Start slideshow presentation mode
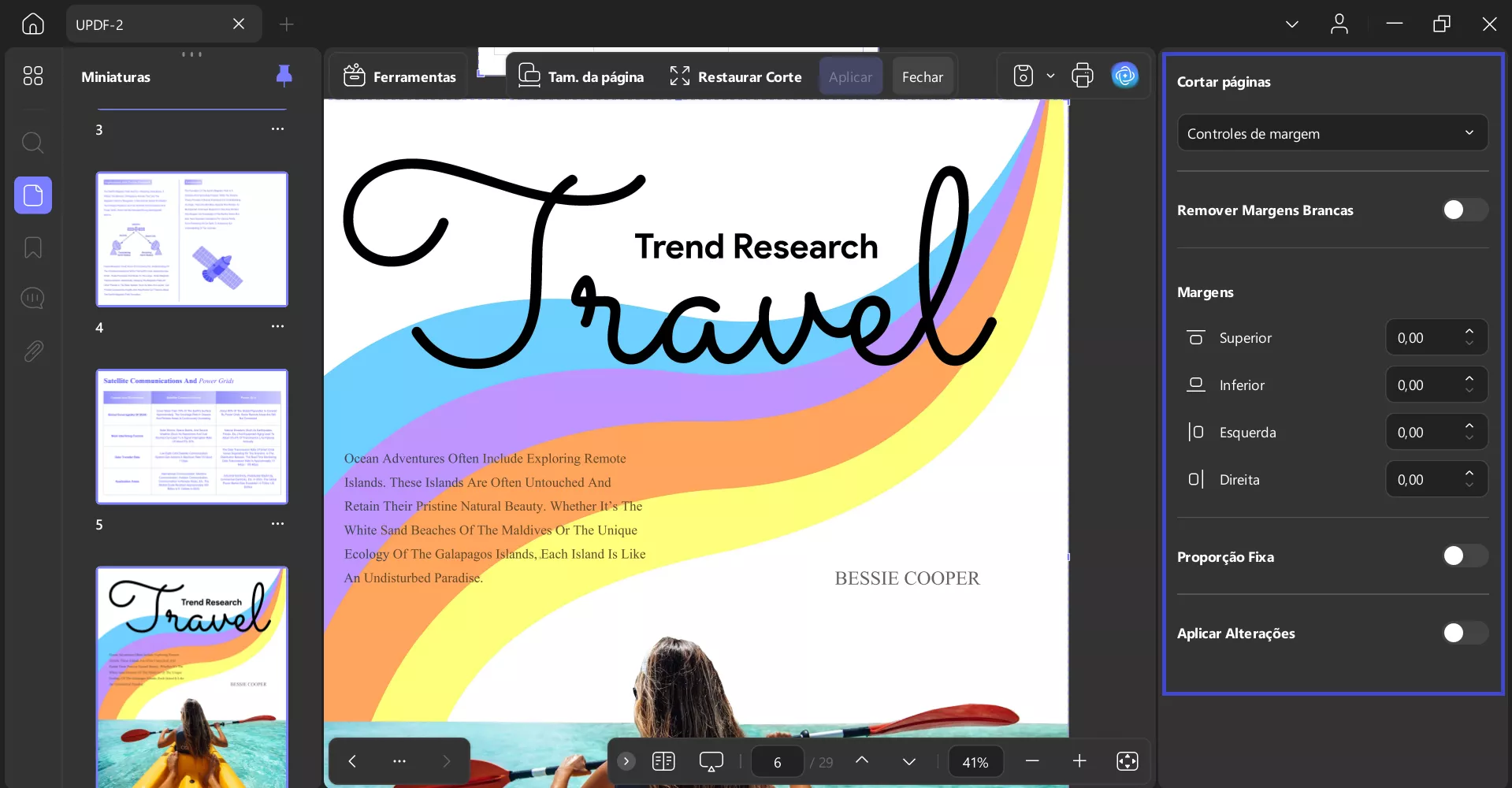The width and height of the screenshot is (1512, 788). pyautogui.click(x=711, y=761)
